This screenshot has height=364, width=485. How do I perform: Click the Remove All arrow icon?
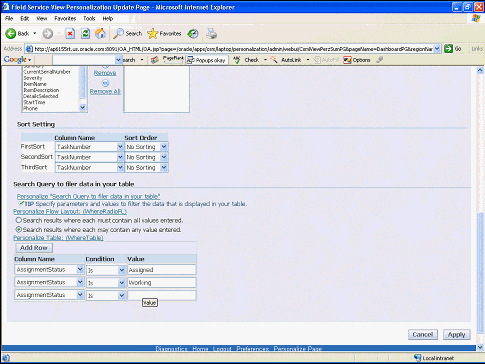tap(105, 83)
